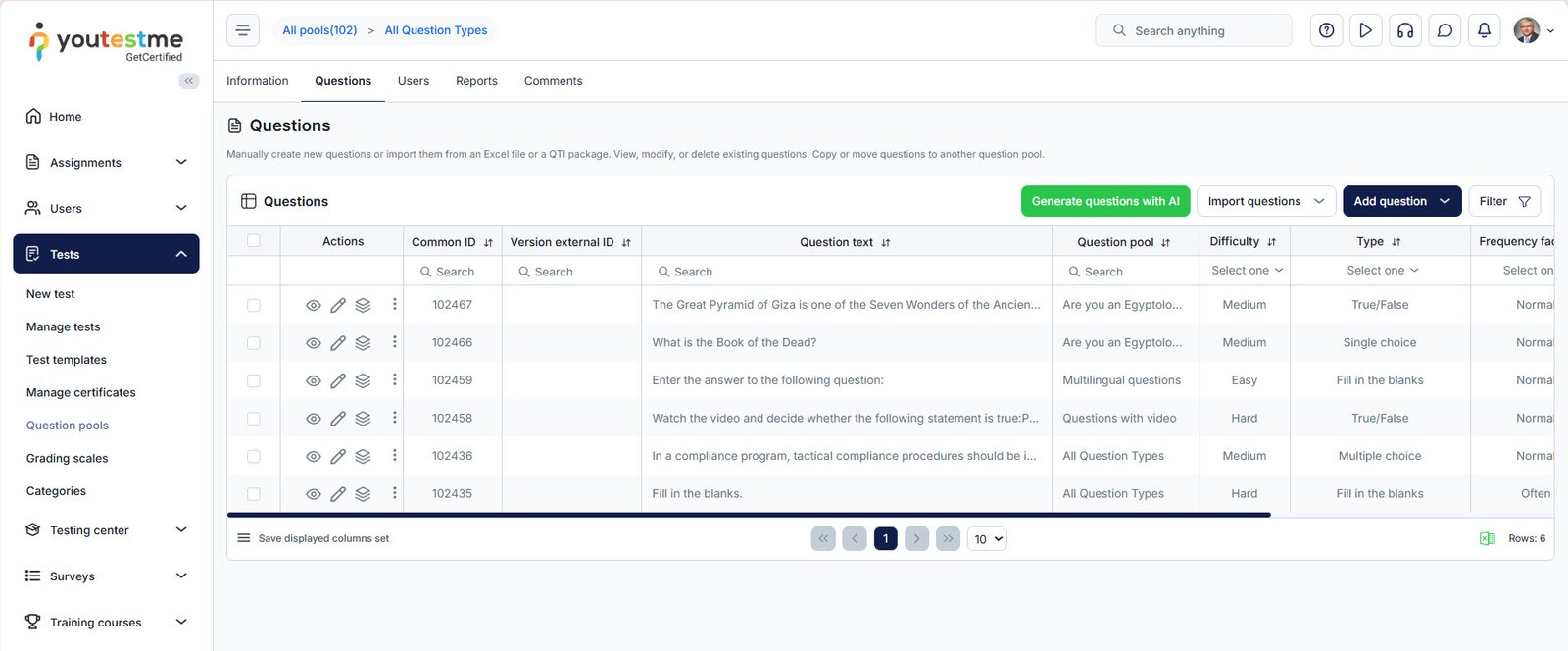Viewport: 1568px width, 651px height.
Task: Preview question 102466 with eye icon
Action: coord(314,343)
